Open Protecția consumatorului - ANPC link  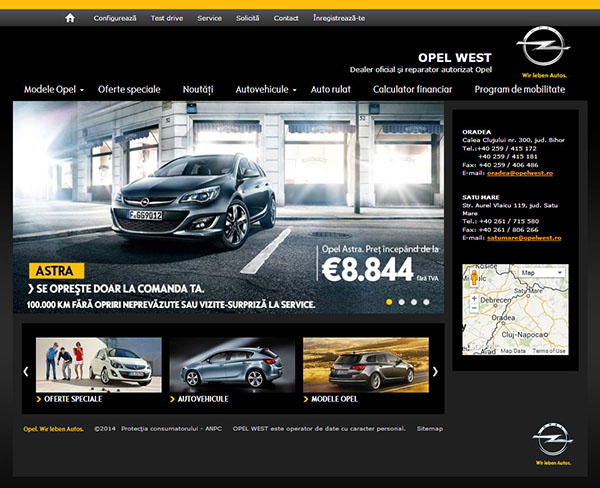point(171,429)
